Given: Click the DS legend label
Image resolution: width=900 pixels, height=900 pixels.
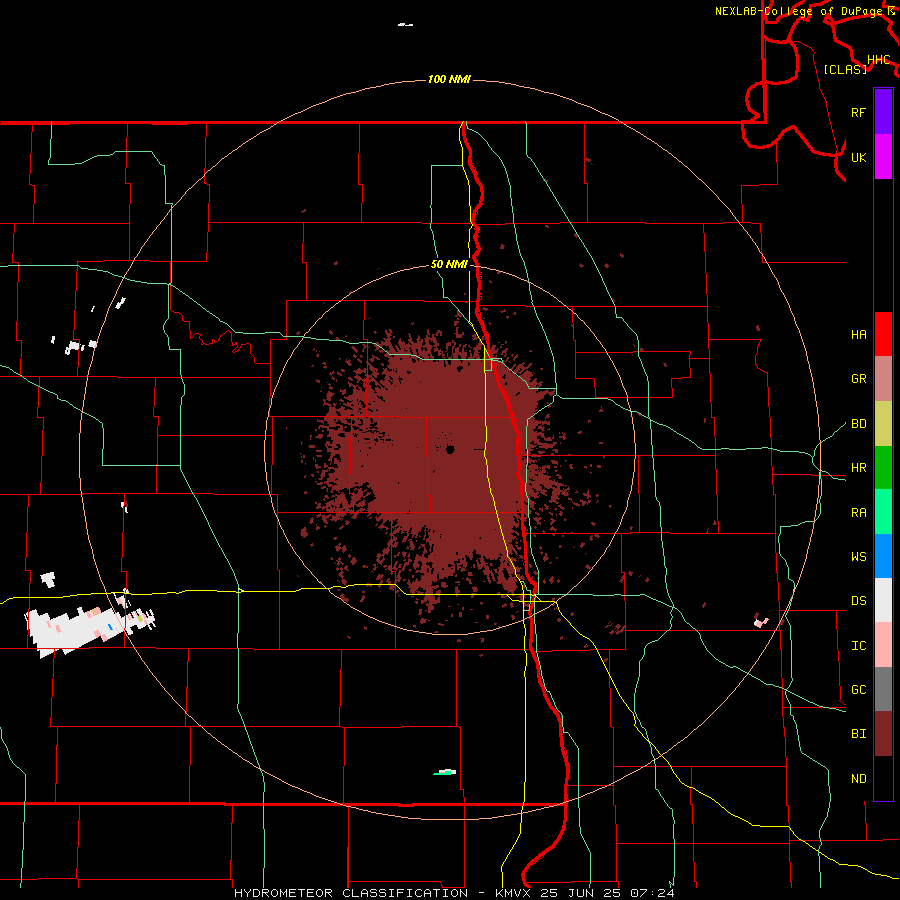Looking at the screenshot, I should [x=858, y=601].
